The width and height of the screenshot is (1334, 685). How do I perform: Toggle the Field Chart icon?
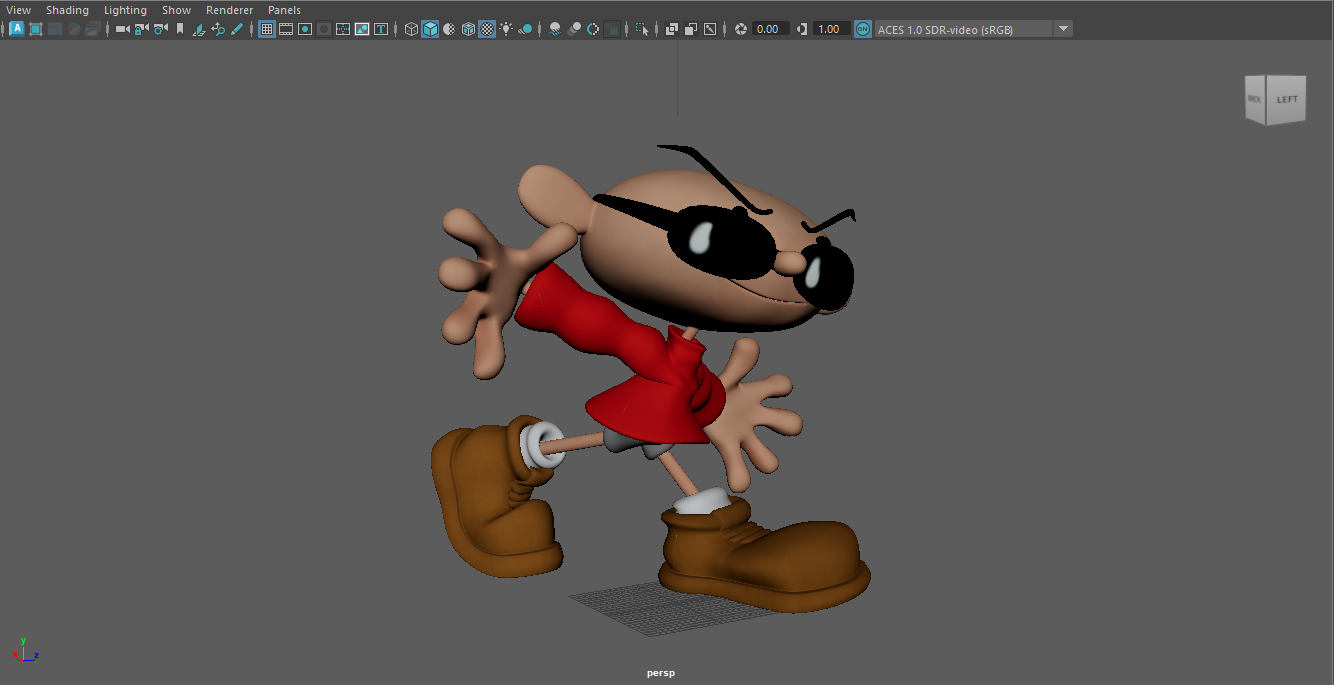[343, 29]
